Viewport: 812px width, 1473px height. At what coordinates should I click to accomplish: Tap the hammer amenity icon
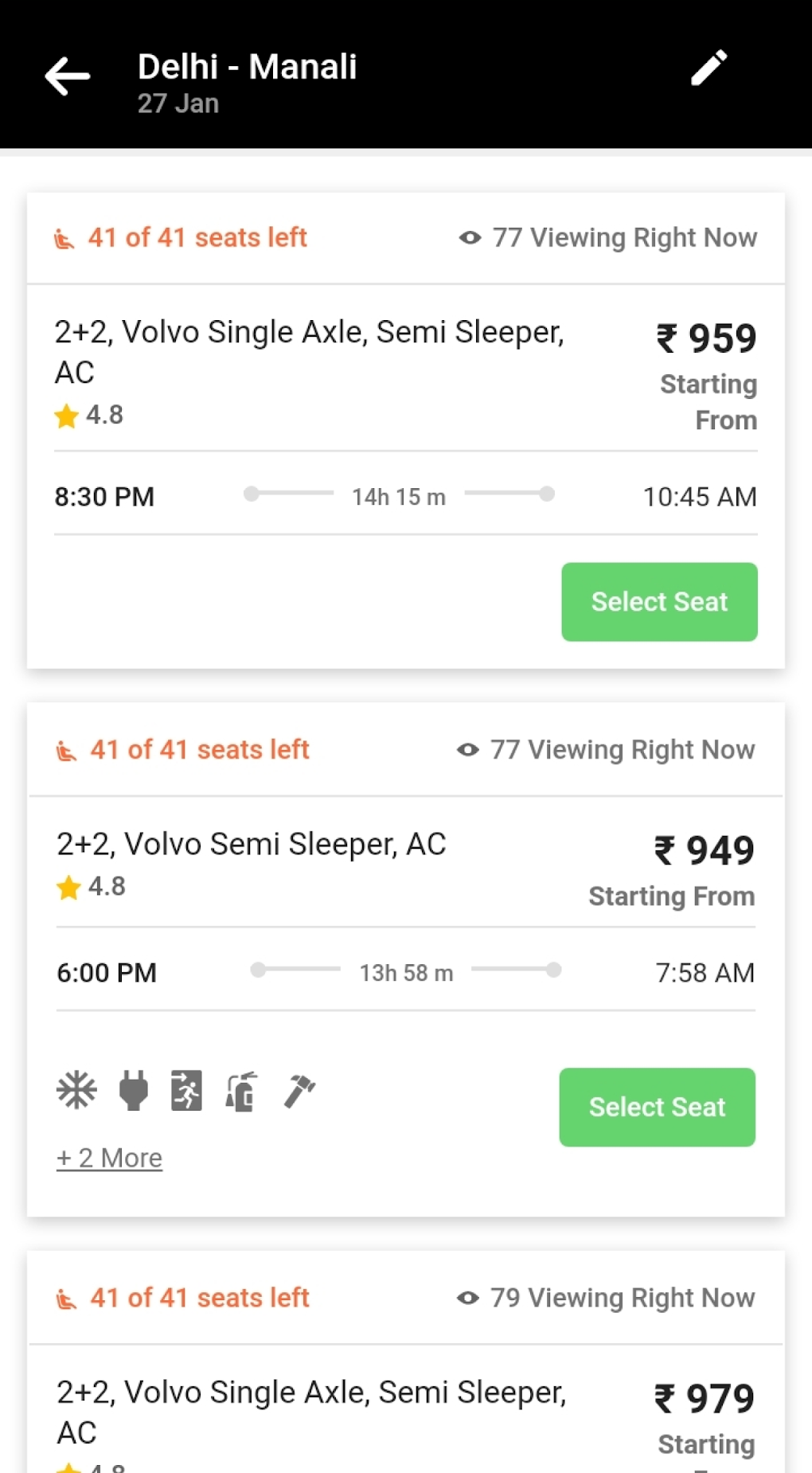[299, 1090]
